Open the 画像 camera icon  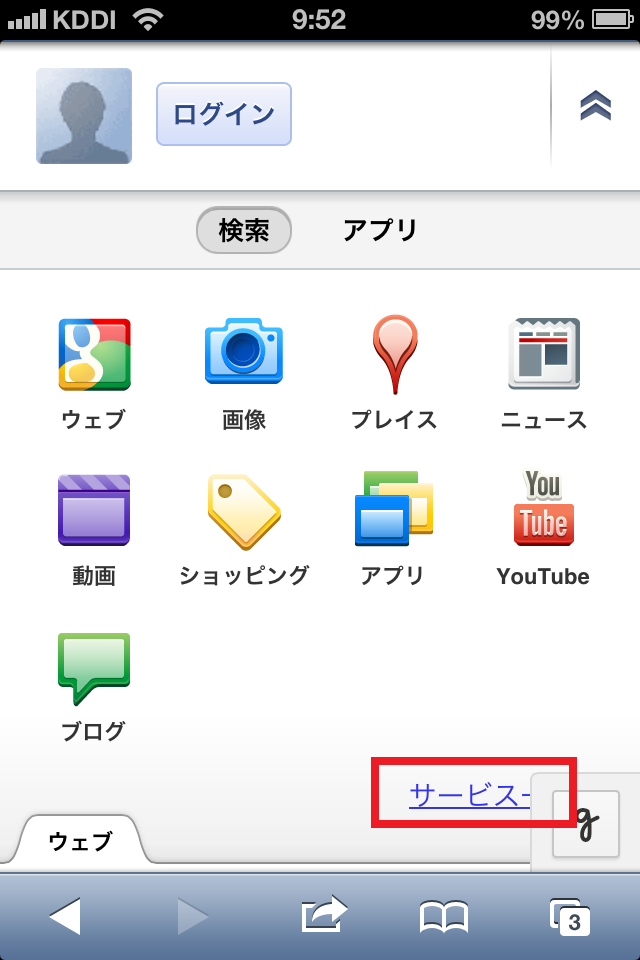pyautogui.click(x=244, y=351)
